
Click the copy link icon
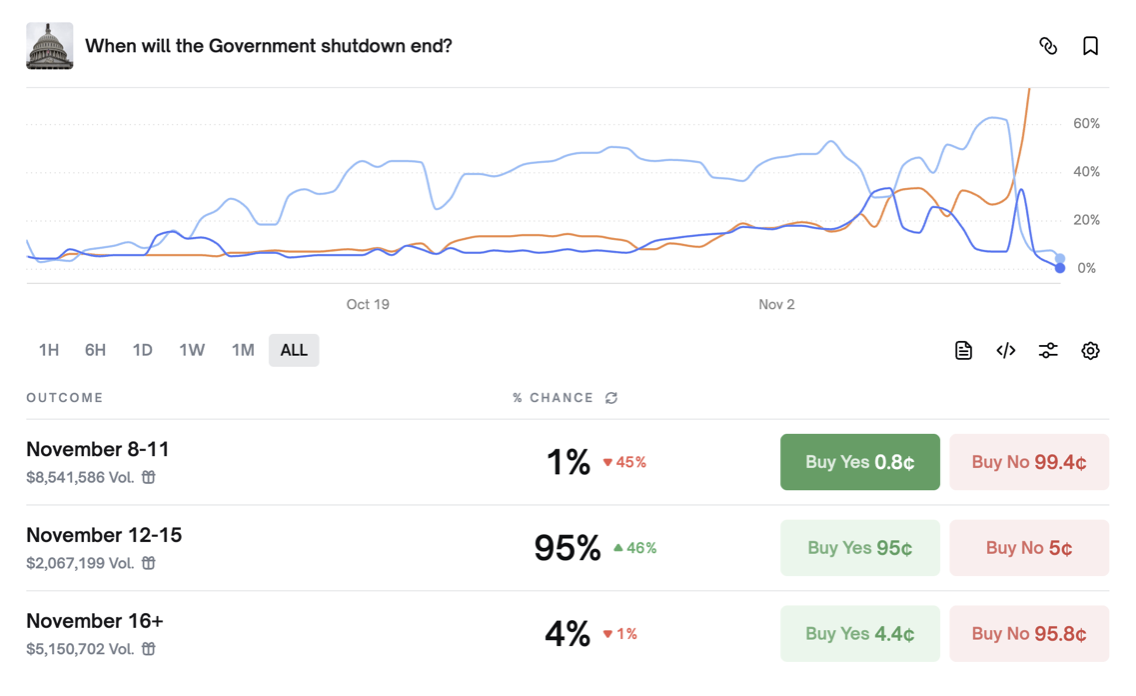(1048, 46)
